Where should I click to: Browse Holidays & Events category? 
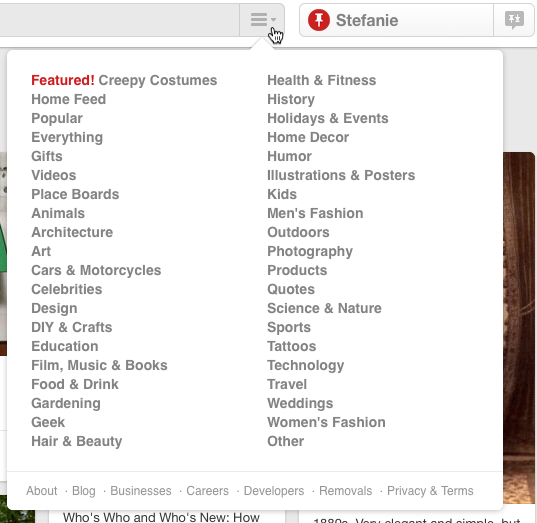click(x=328, y=119)
